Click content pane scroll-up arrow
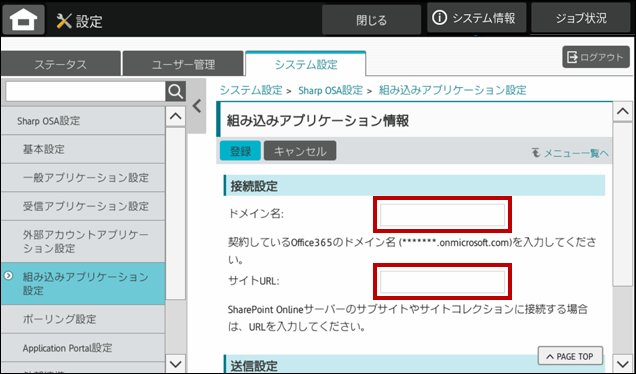The height and width of the screenshot is (374, 636). (x=623, y=112)
